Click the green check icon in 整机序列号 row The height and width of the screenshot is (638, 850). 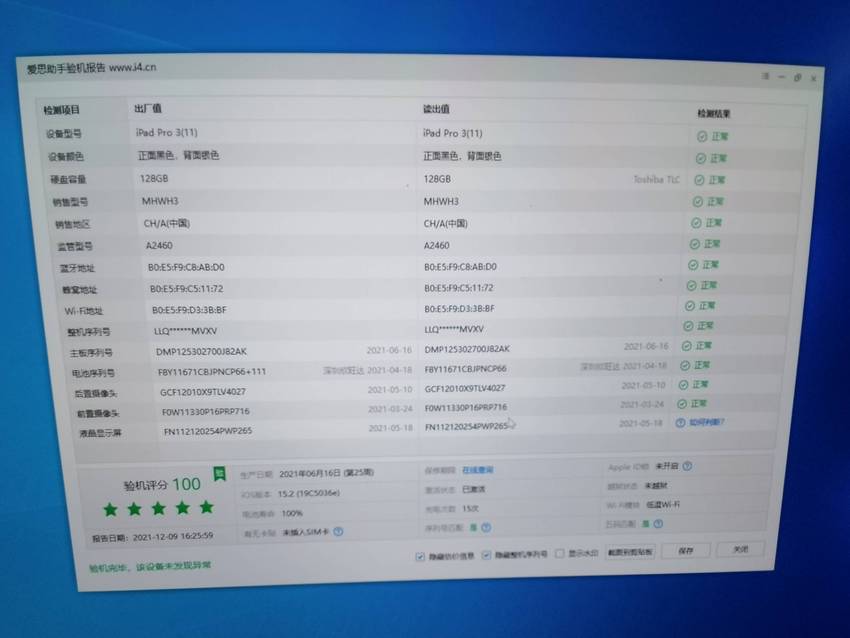(x=688, y=326)
